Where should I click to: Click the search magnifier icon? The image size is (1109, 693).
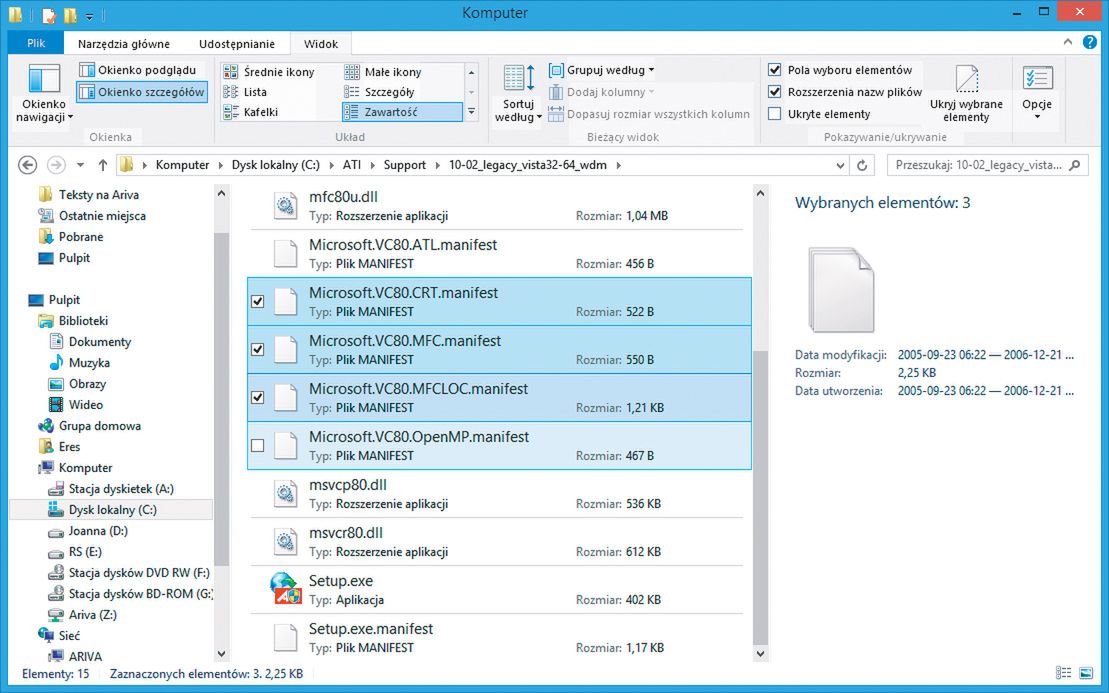(1075, 165)
